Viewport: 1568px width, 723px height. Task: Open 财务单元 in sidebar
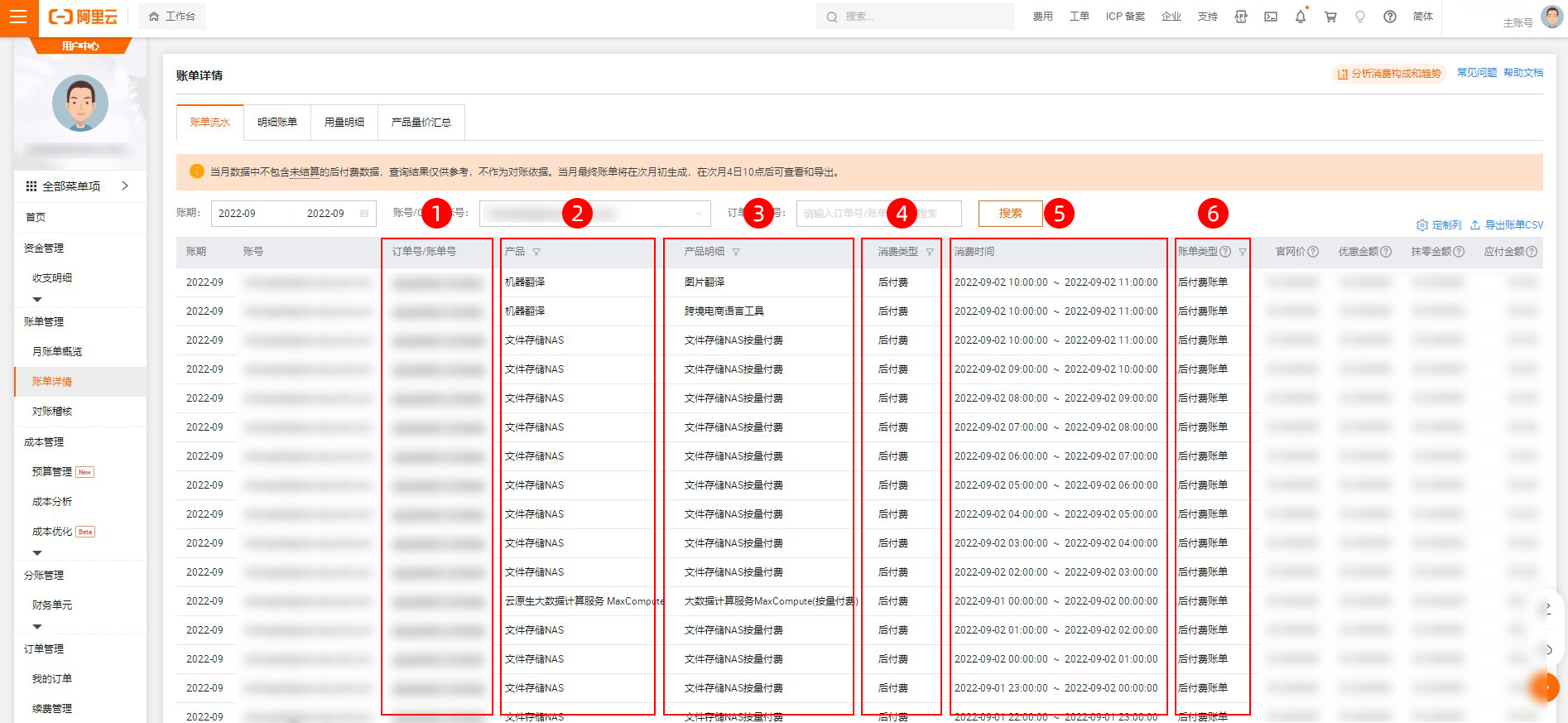(52, 605)
